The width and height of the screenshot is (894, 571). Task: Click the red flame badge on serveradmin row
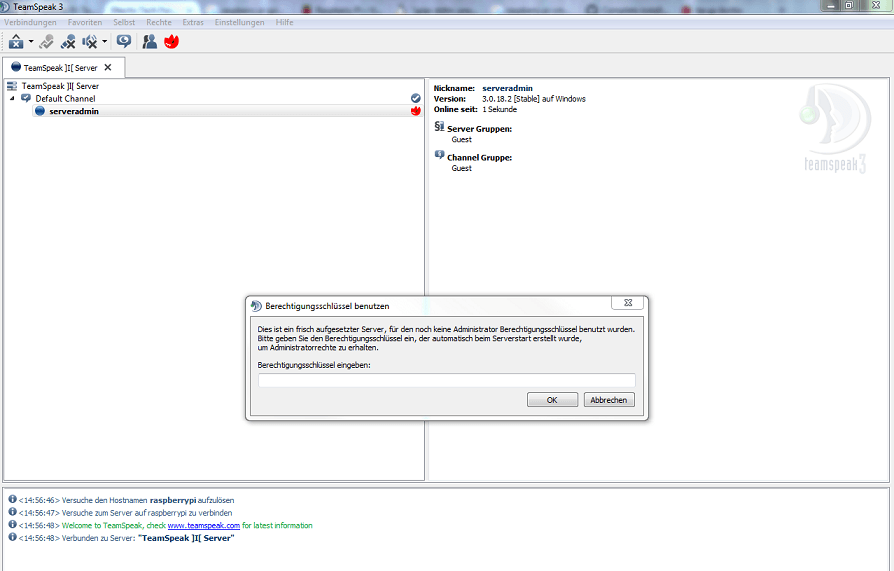(416, 111)
